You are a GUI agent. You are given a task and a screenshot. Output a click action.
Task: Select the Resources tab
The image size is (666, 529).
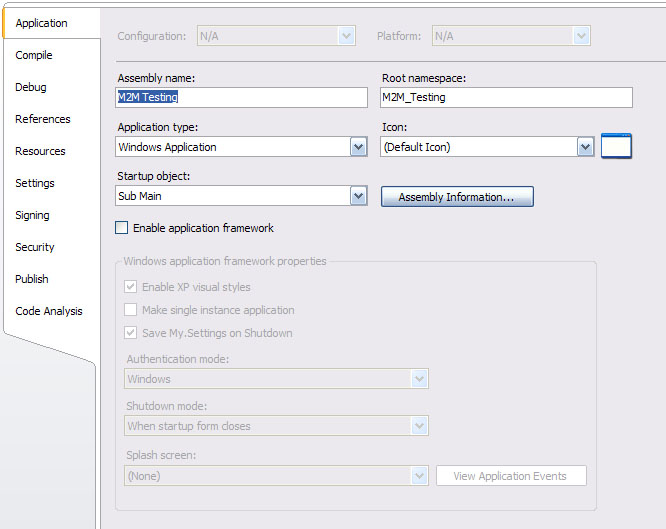[x=40, y=151]
